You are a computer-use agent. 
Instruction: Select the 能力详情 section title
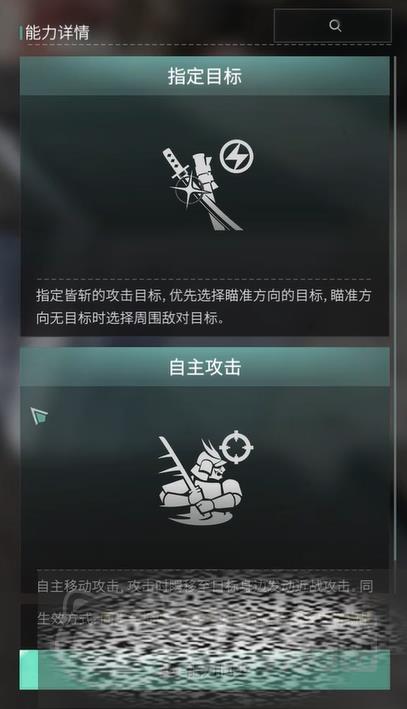point(57,33)
